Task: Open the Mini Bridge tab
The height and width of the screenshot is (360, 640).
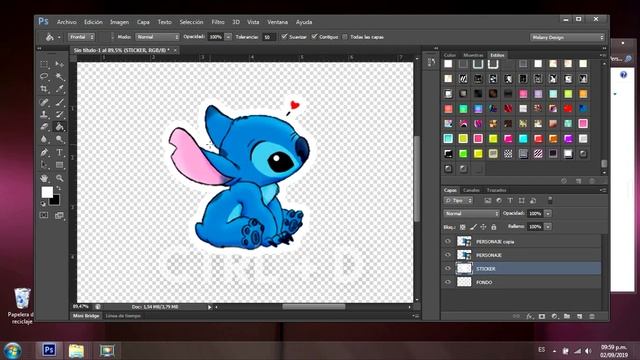Action: [x=86, y=316]
